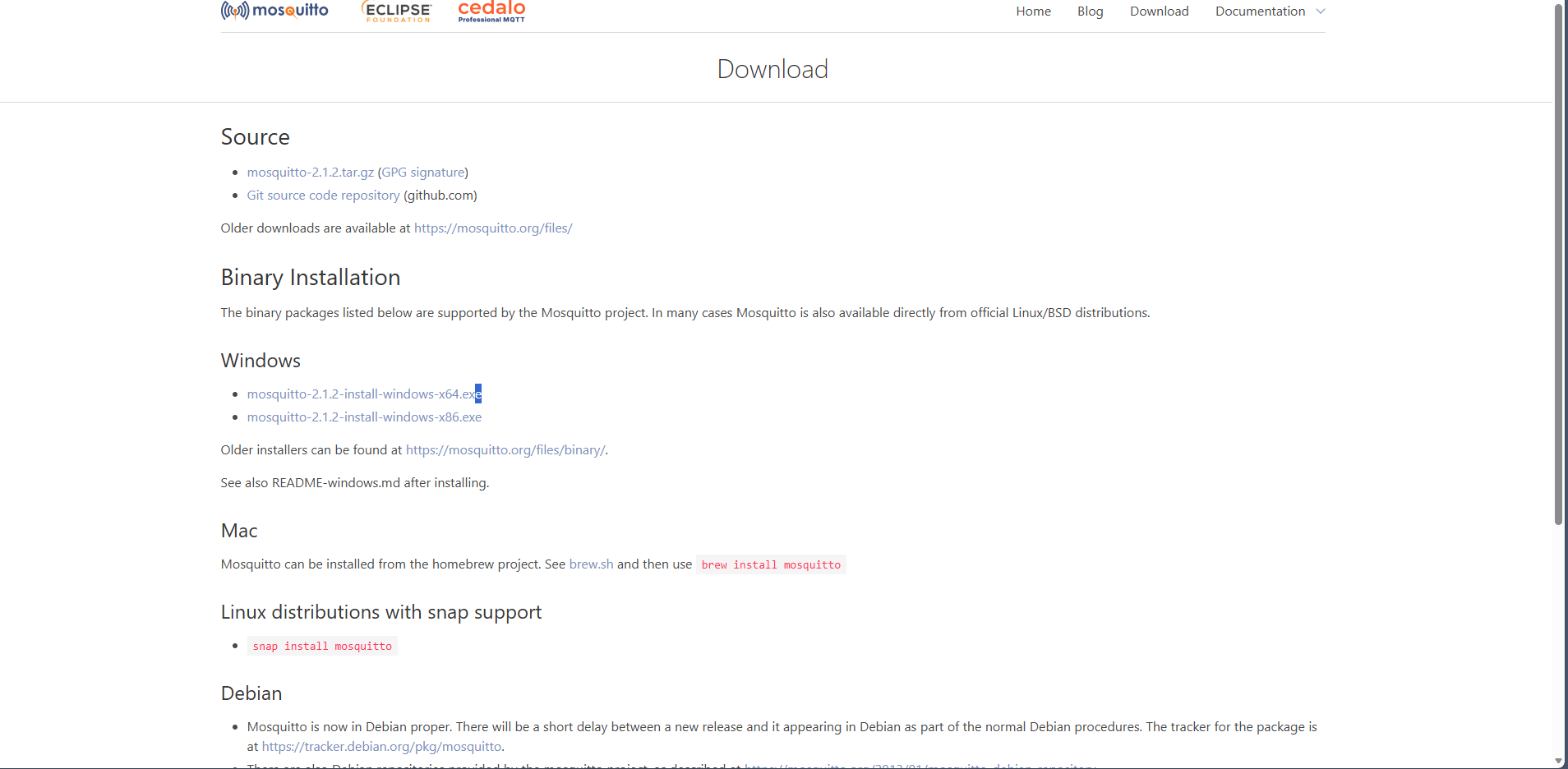Open the Cedalo Professional MQTT logo
This screenshot has width=1568, height=769.
(491, 11)
